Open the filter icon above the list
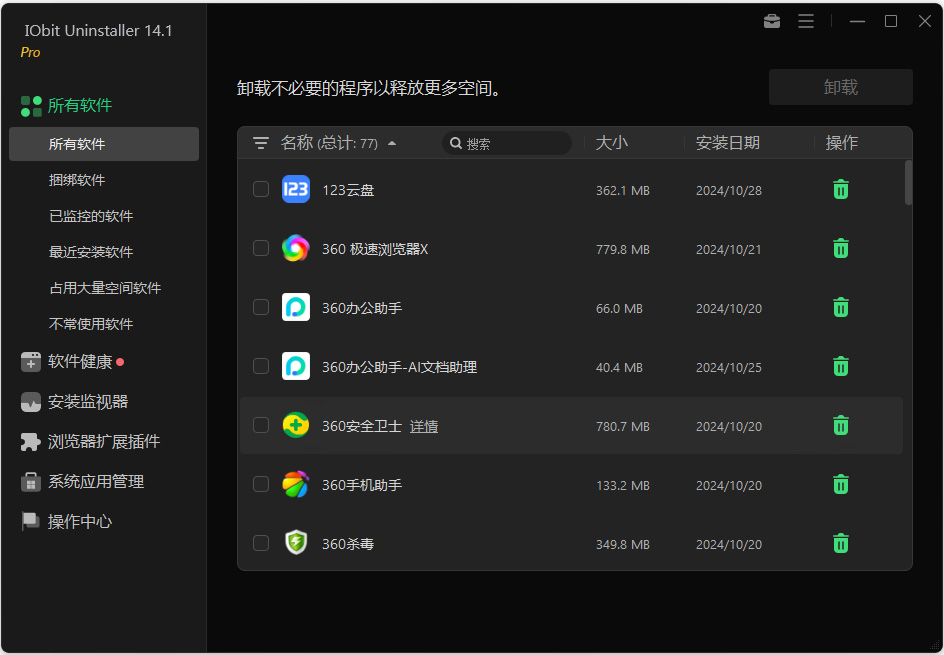Image resolution: width=944 pixels, height=655 pixels. coord(260,143)
